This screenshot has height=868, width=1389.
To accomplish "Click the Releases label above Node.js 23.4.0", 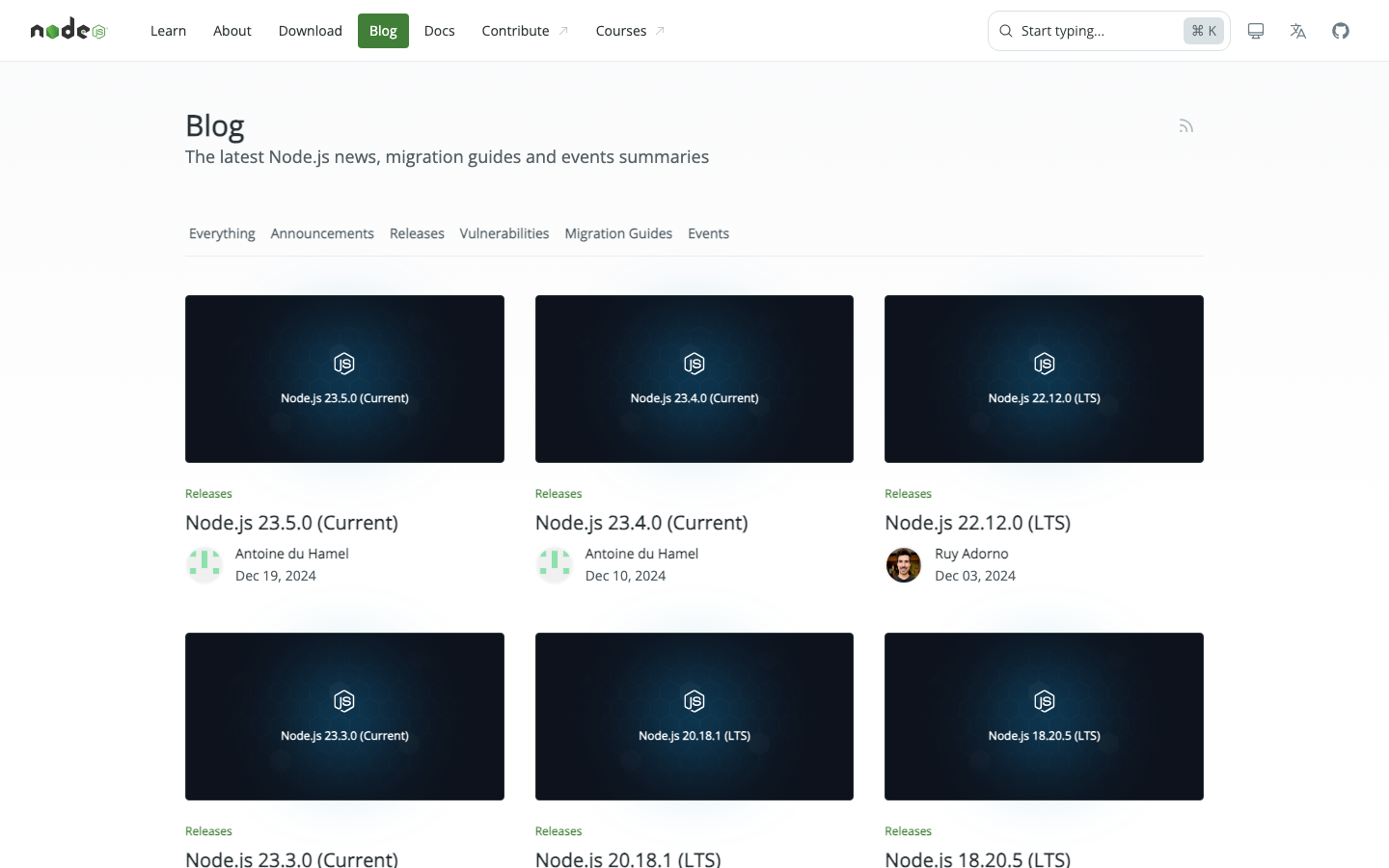I will click(x=558, y=494).
